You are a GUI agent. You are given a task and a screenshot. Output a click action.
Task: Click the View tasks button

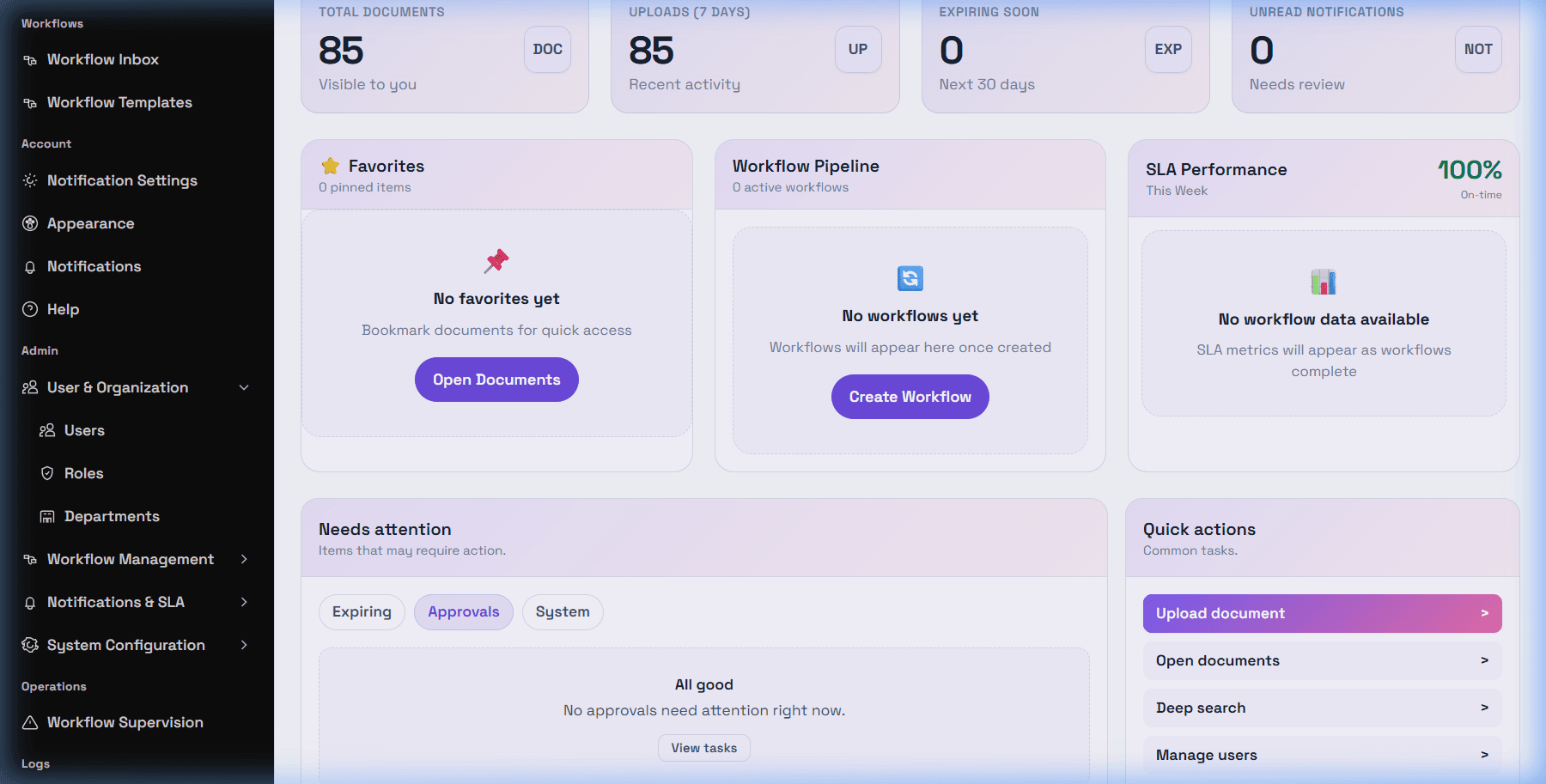[x=704, y=748]
